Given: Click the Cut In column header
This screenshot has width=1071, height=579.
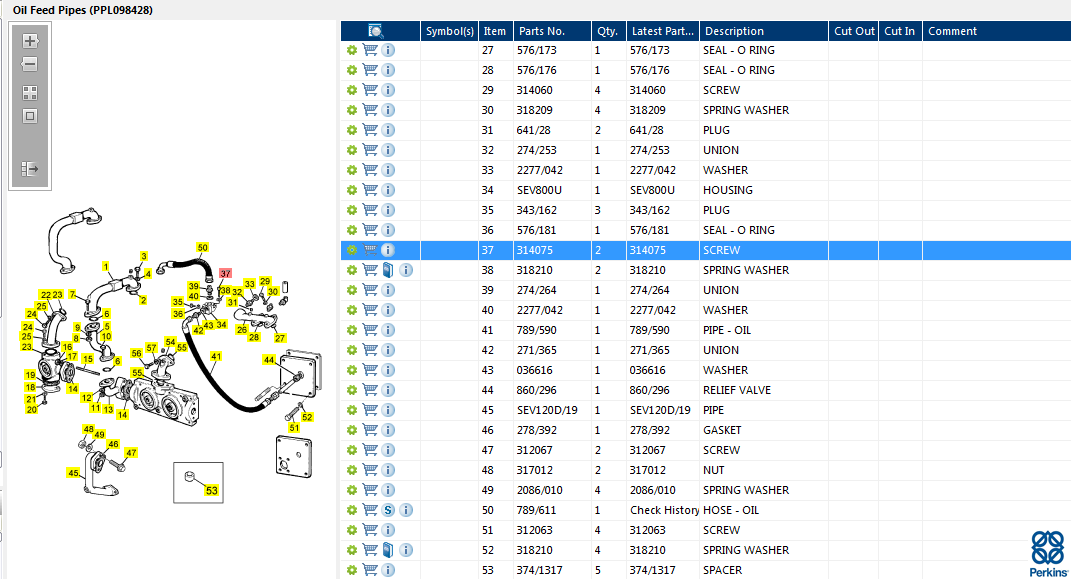Looking at the screenshot, I should (900, 31).
